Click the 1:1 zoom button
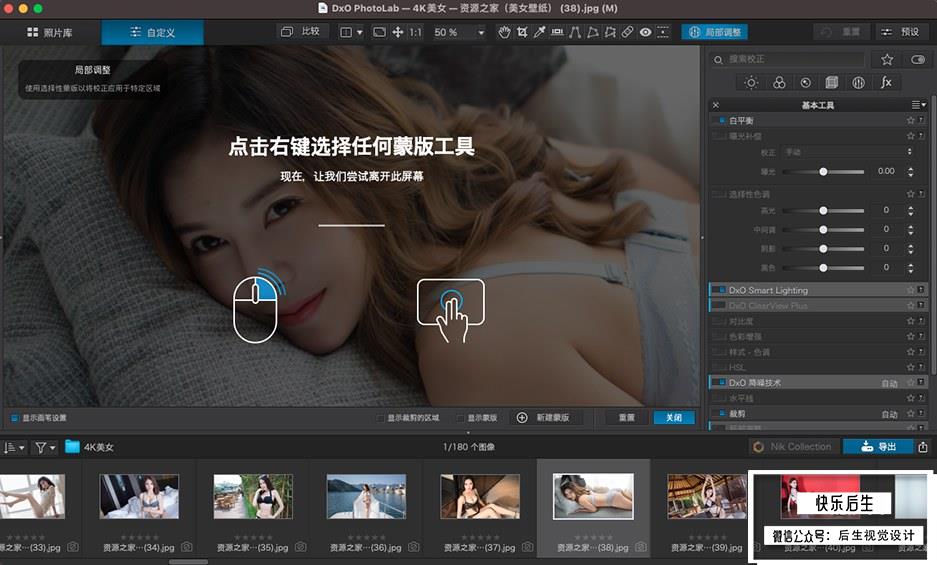 [x=415, y=32]
